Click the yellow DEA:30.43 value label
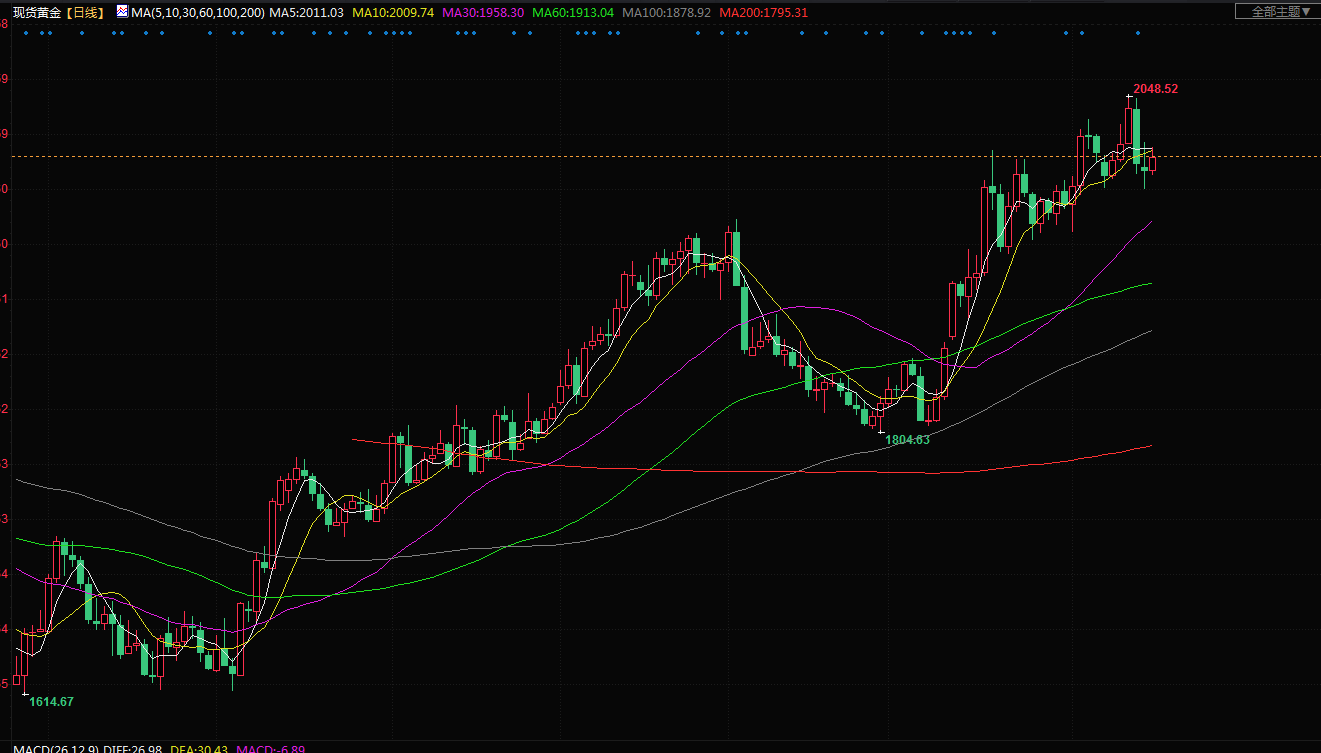Screen dimensions: 1321x753 (199, 748)
